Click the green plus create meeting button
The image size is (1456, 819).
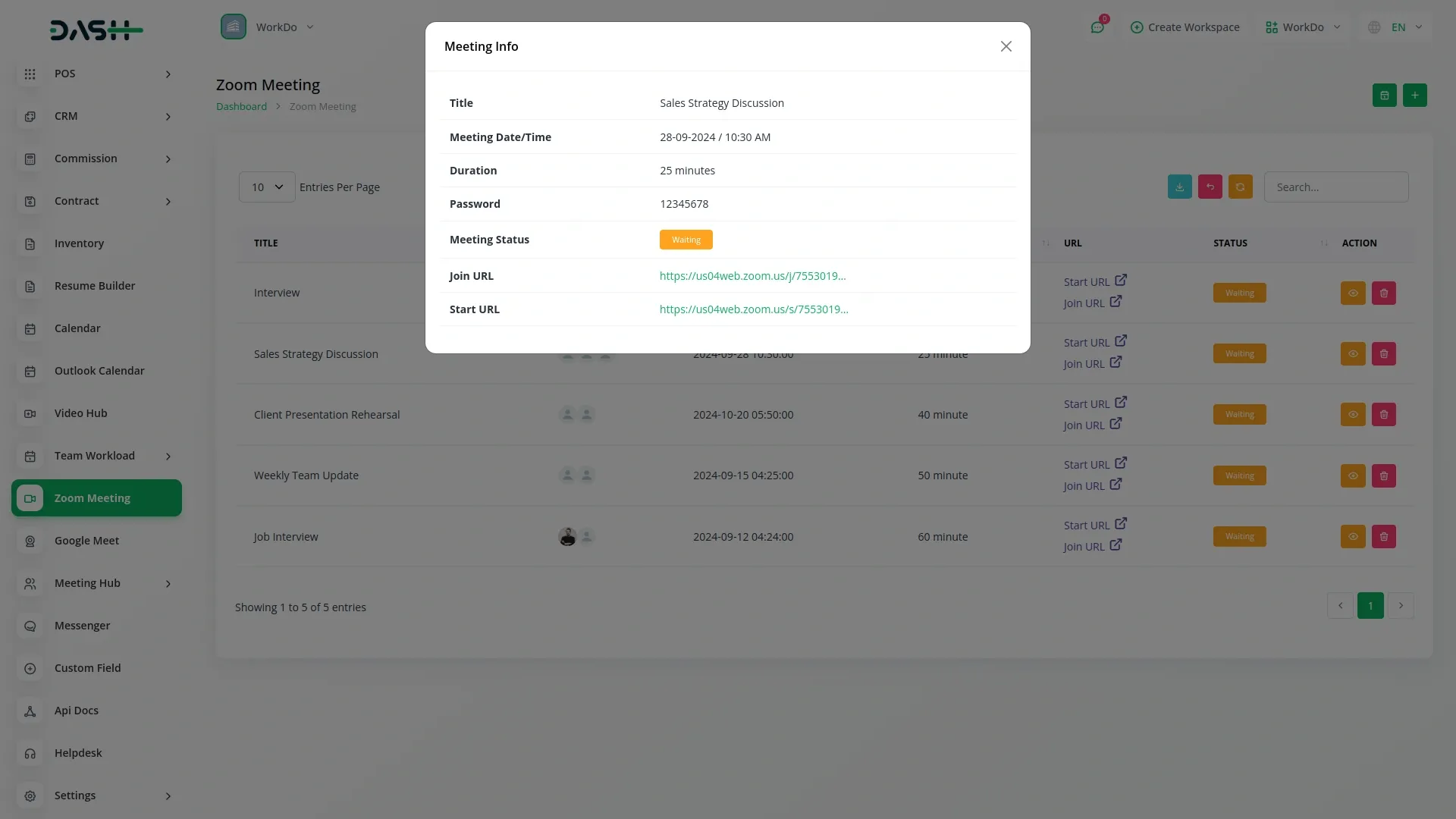point(1414,96)
